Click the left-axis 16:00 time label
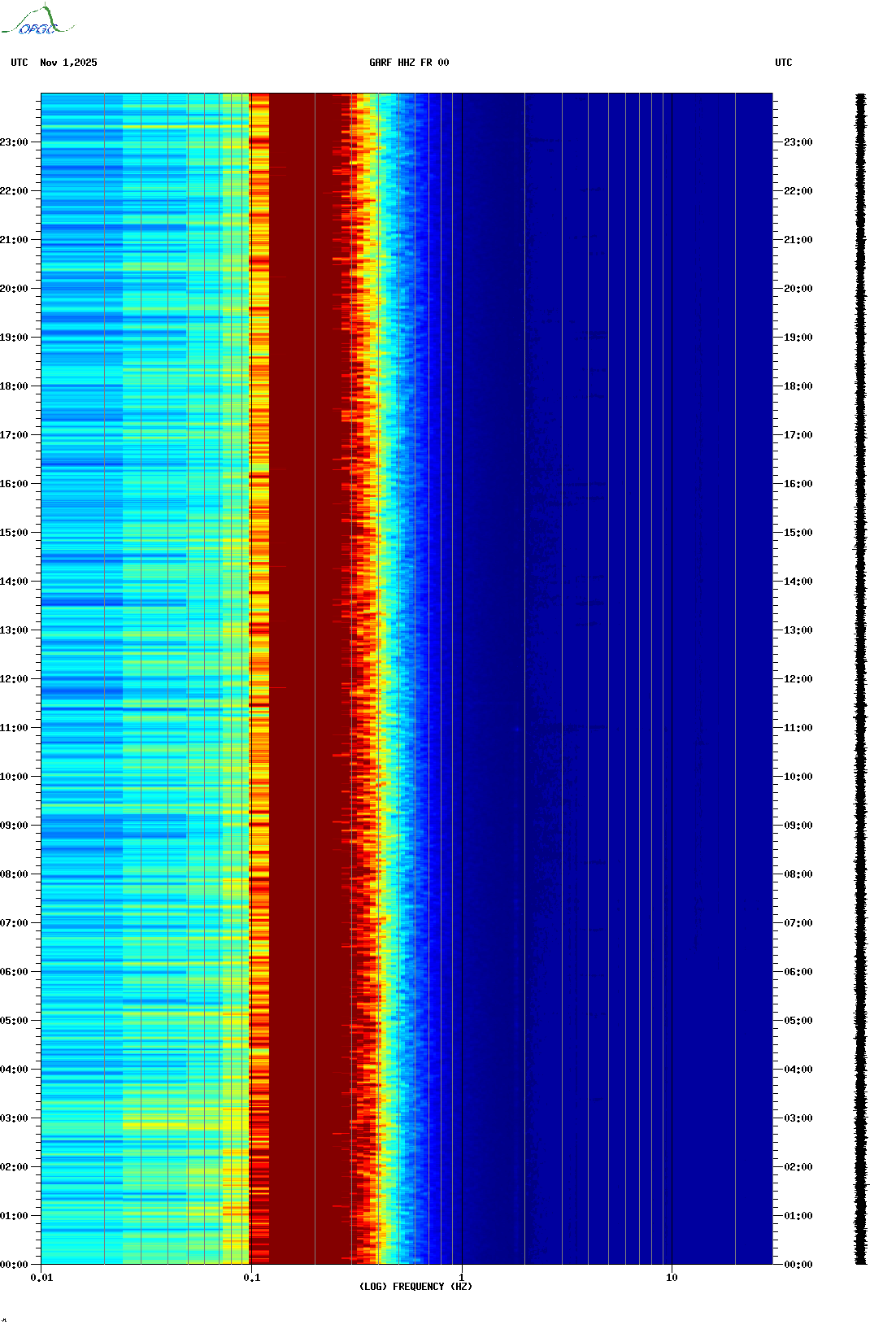 click(14, 484)
